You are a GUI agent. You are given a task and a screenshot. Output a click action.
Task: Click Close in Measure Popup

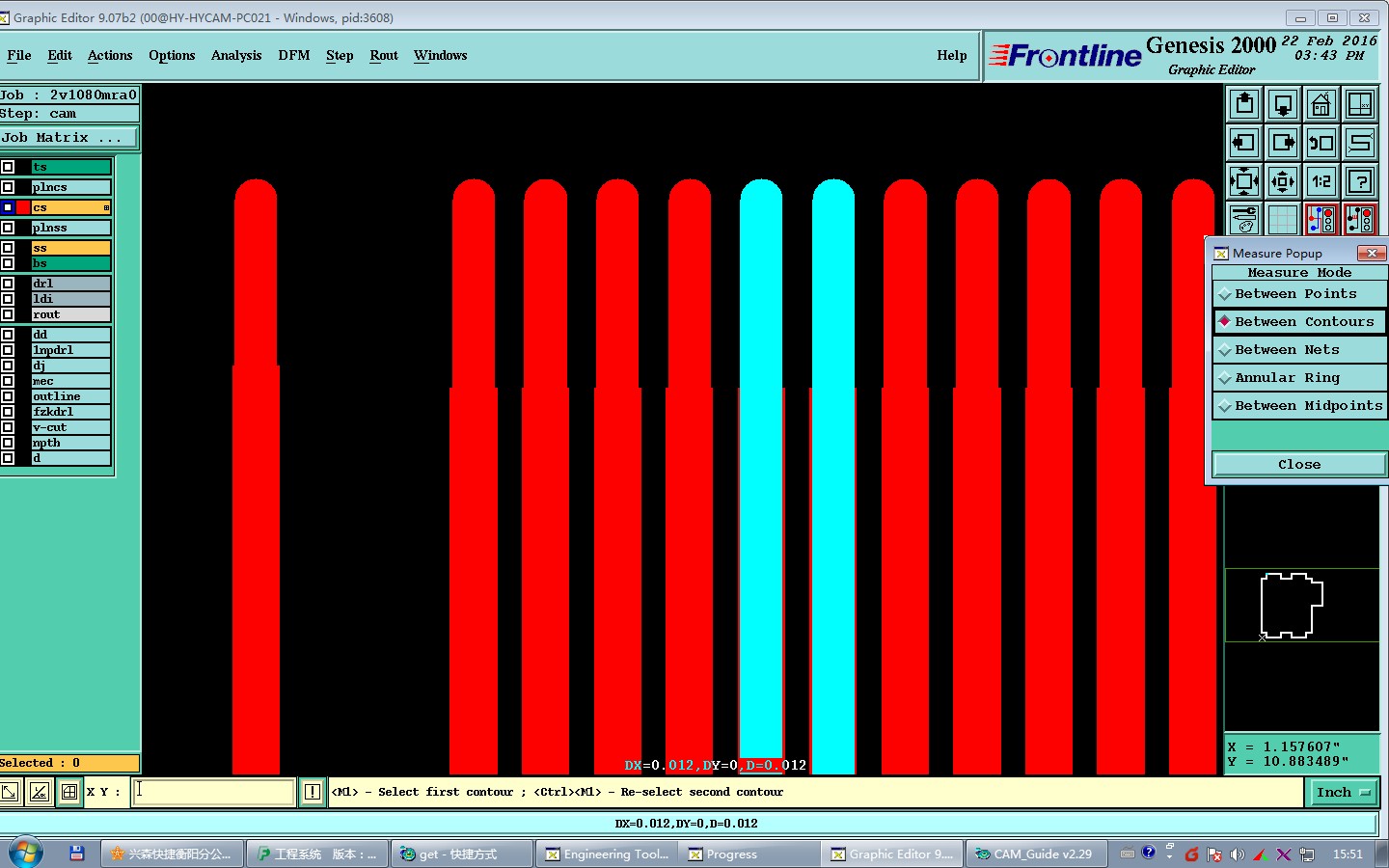click(x=1299, y=465)
